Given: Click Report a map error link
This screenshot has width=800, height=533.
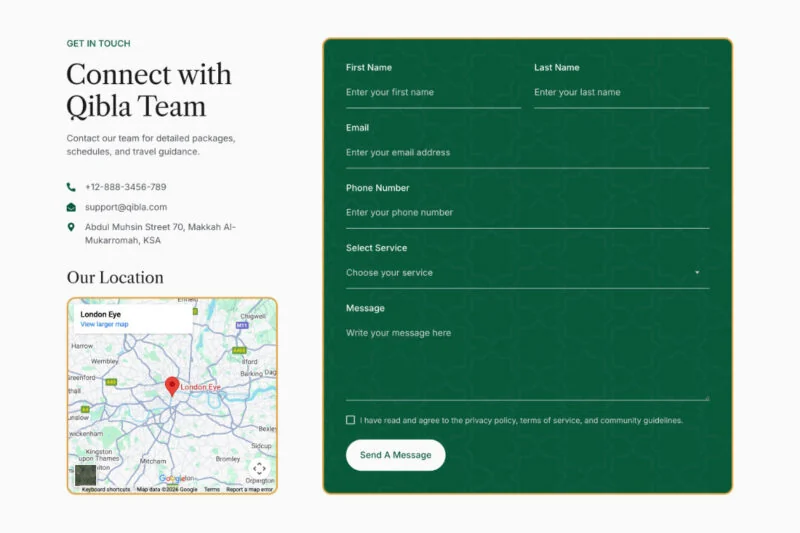Looking at the screenshot, I should pos(249,490).
